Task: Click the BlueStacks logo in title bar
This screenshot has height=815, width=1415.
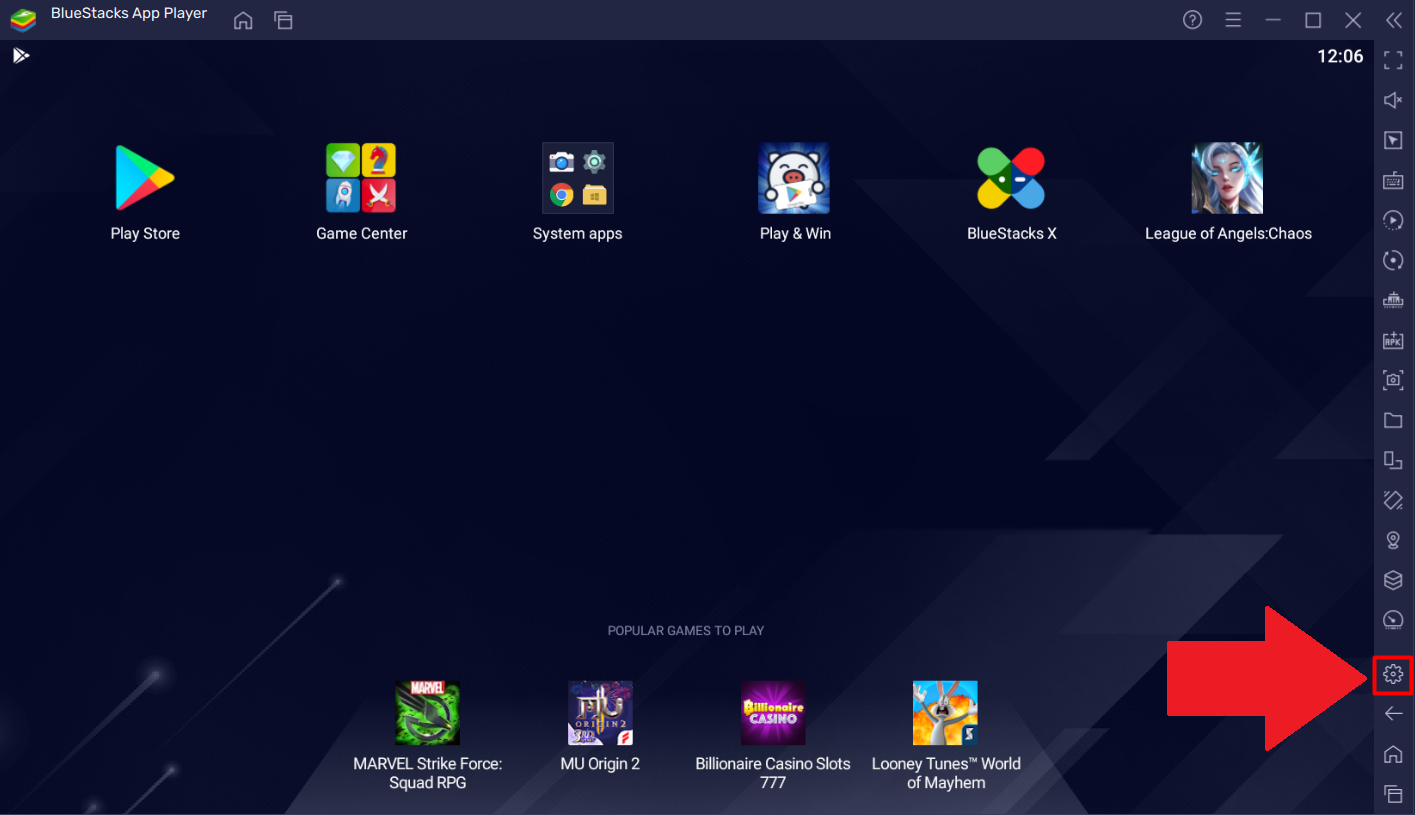Action: point(23,20)
